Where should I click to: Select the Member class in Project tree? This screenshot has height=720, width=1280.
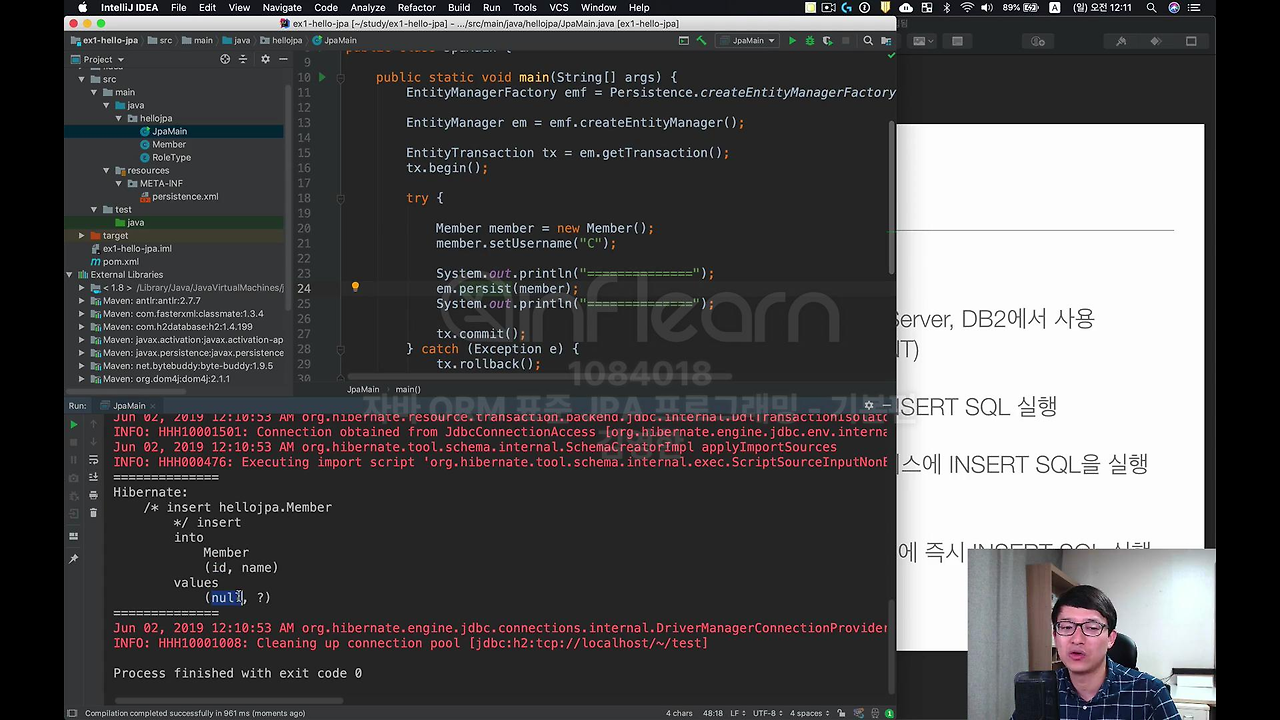pyautogui.click(x=168, y=144)
